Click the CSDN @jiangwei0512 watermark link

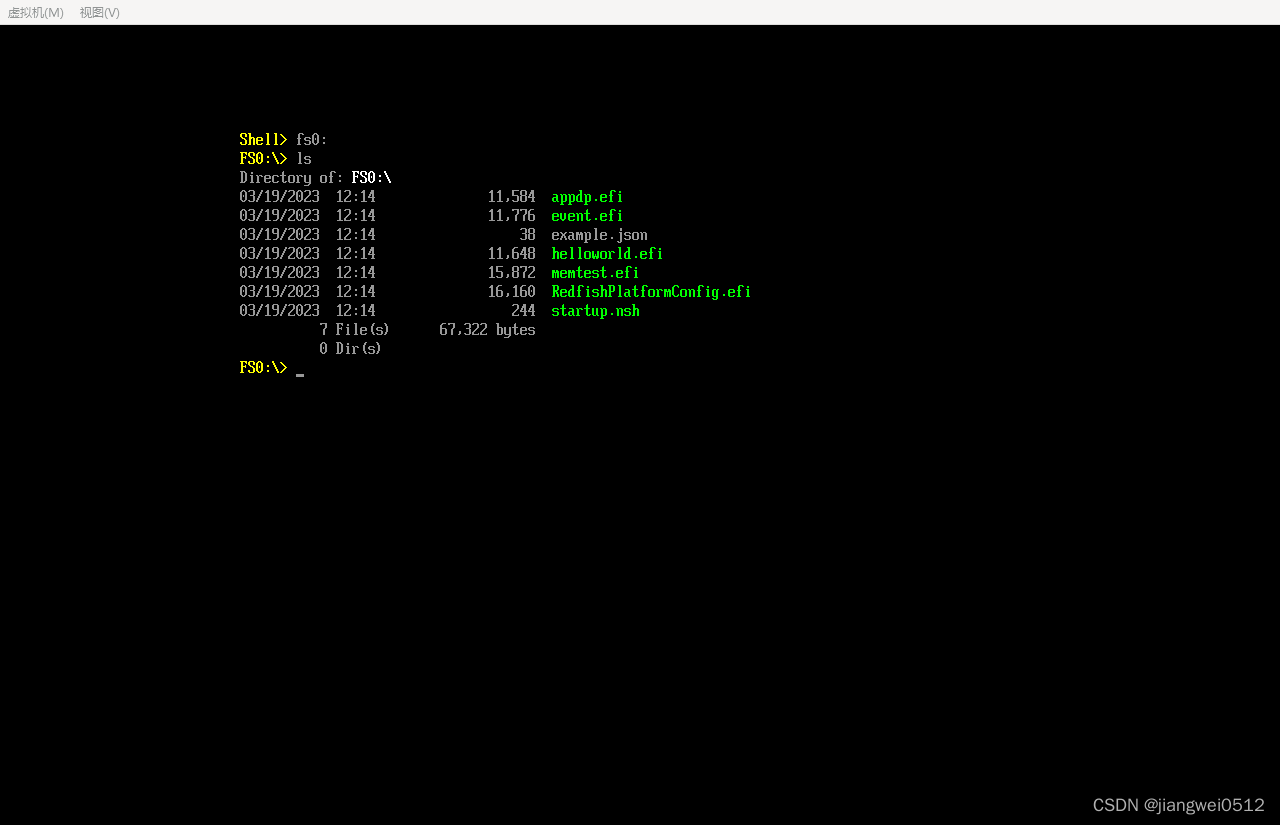(x=1178, y=805)
